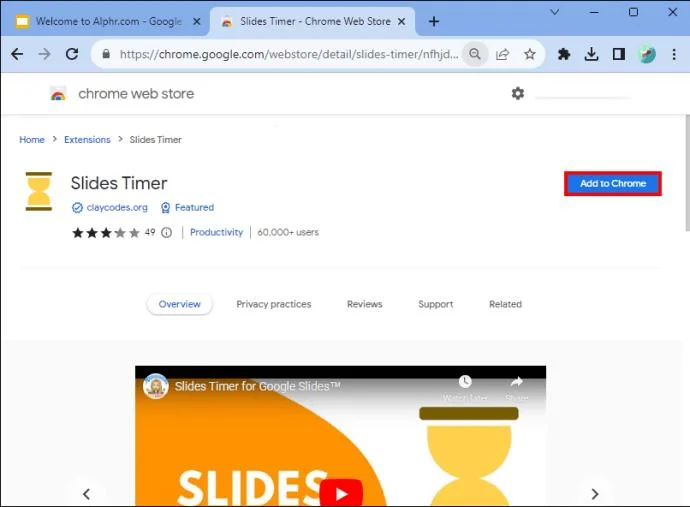Share this page via share icon

[x=502, y=54]
